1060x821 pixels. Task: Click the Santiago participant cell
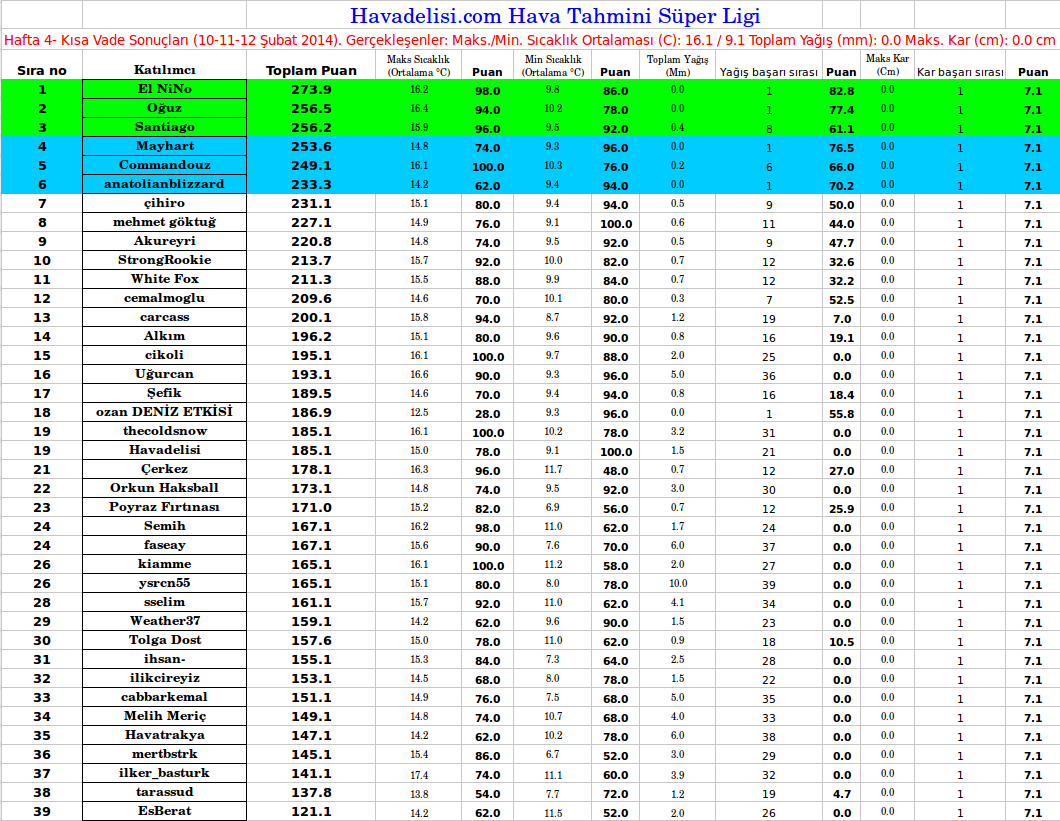click(x=164, y=128)
